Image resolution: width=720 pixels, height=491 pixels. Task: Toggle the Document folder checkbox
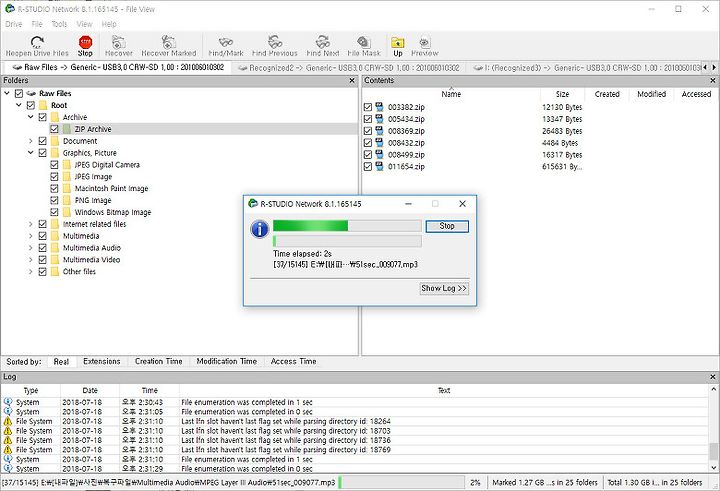coord(43,141)
